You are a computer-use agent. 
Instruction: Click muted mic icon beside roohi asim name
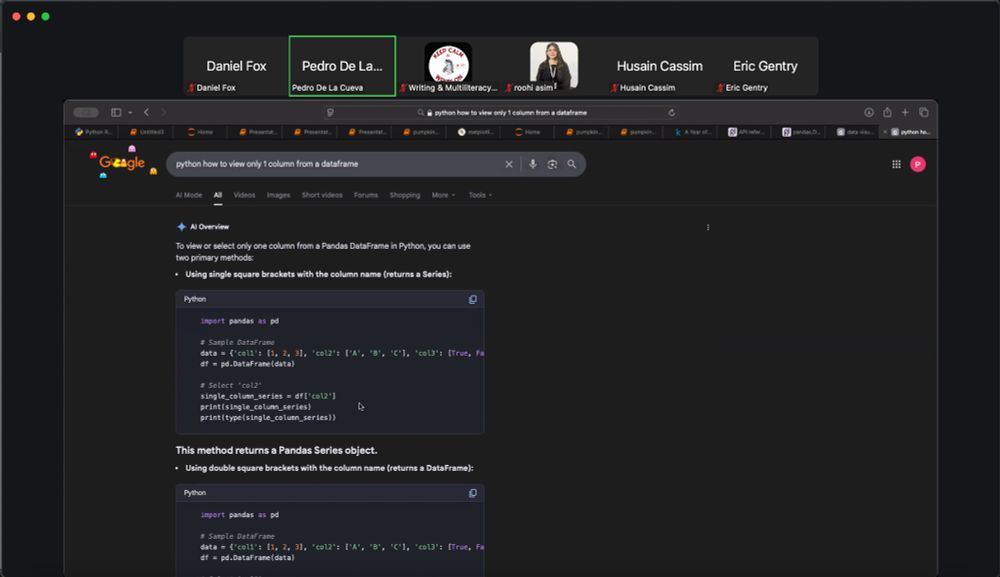click(x=509, y=88)
